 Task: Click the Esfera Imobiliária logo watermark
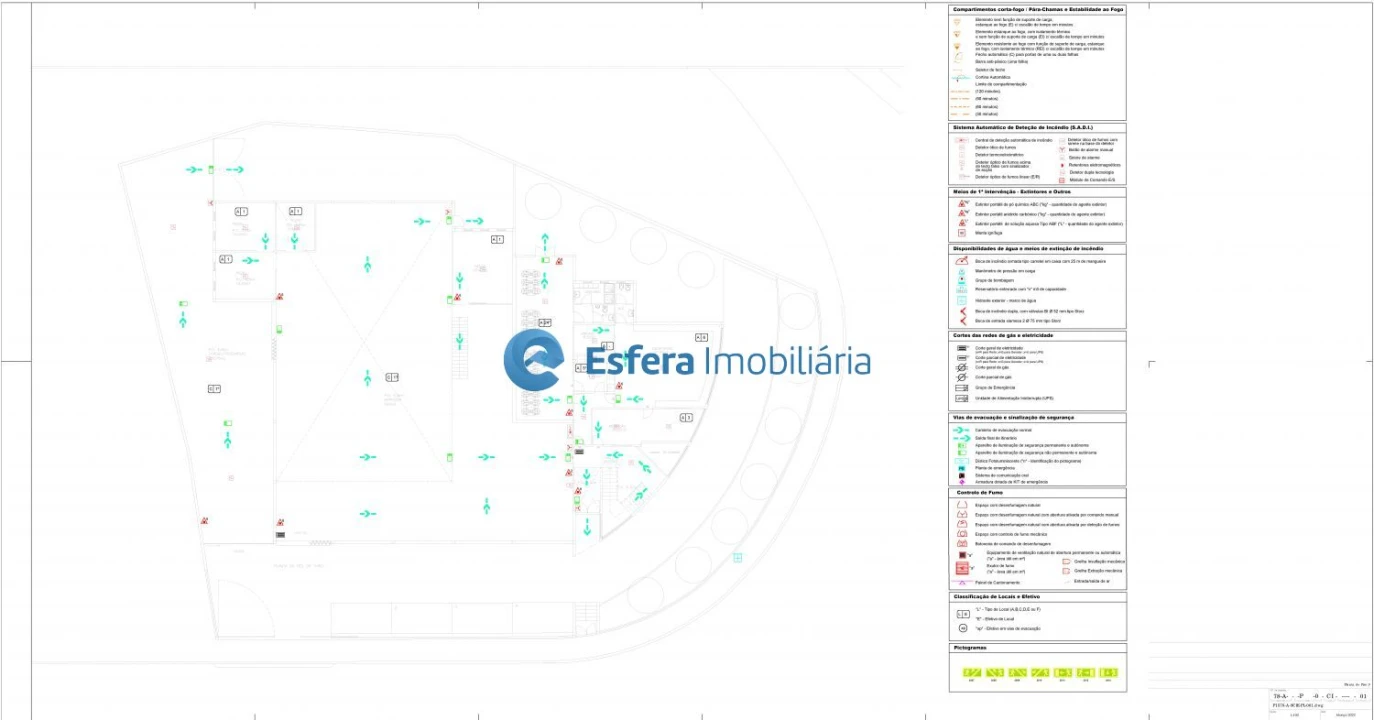point(686,361)
